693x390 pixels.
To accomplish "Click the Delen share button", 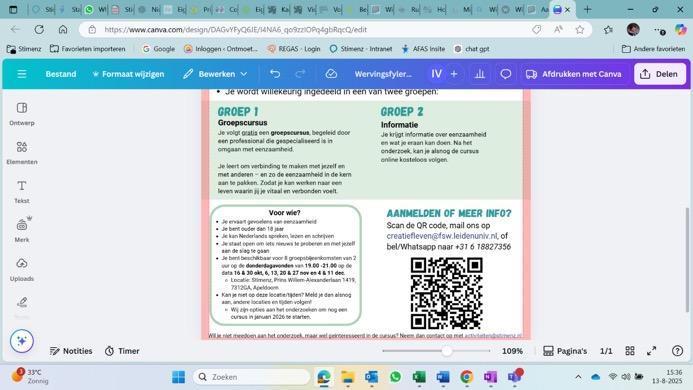I will pyautogui.click(x=660, y=74).
